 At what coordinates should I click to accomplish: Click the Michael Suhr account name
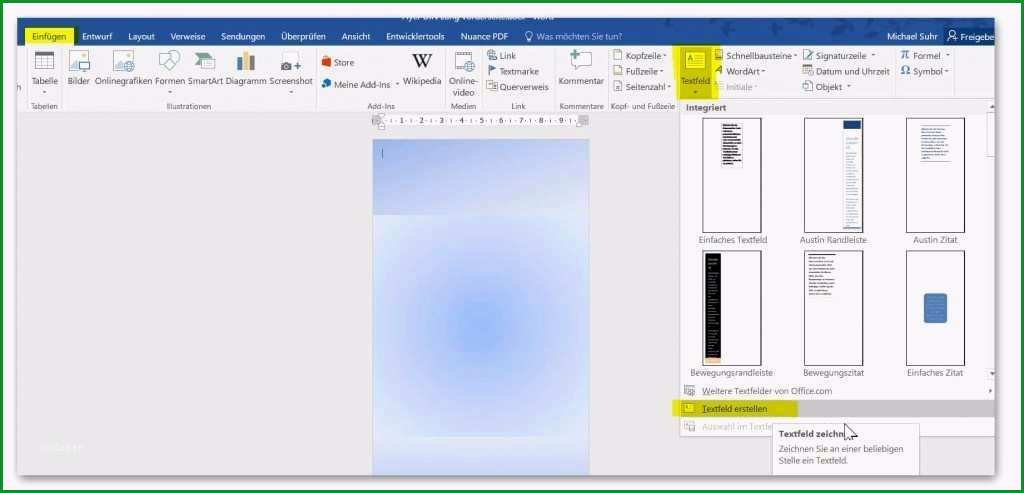click(x=913, y=37)
